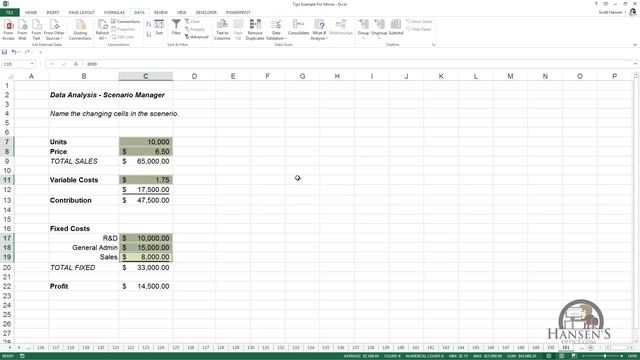Add a new sheet with plus button
640x360 pixels.
click(x=591, y=348)
